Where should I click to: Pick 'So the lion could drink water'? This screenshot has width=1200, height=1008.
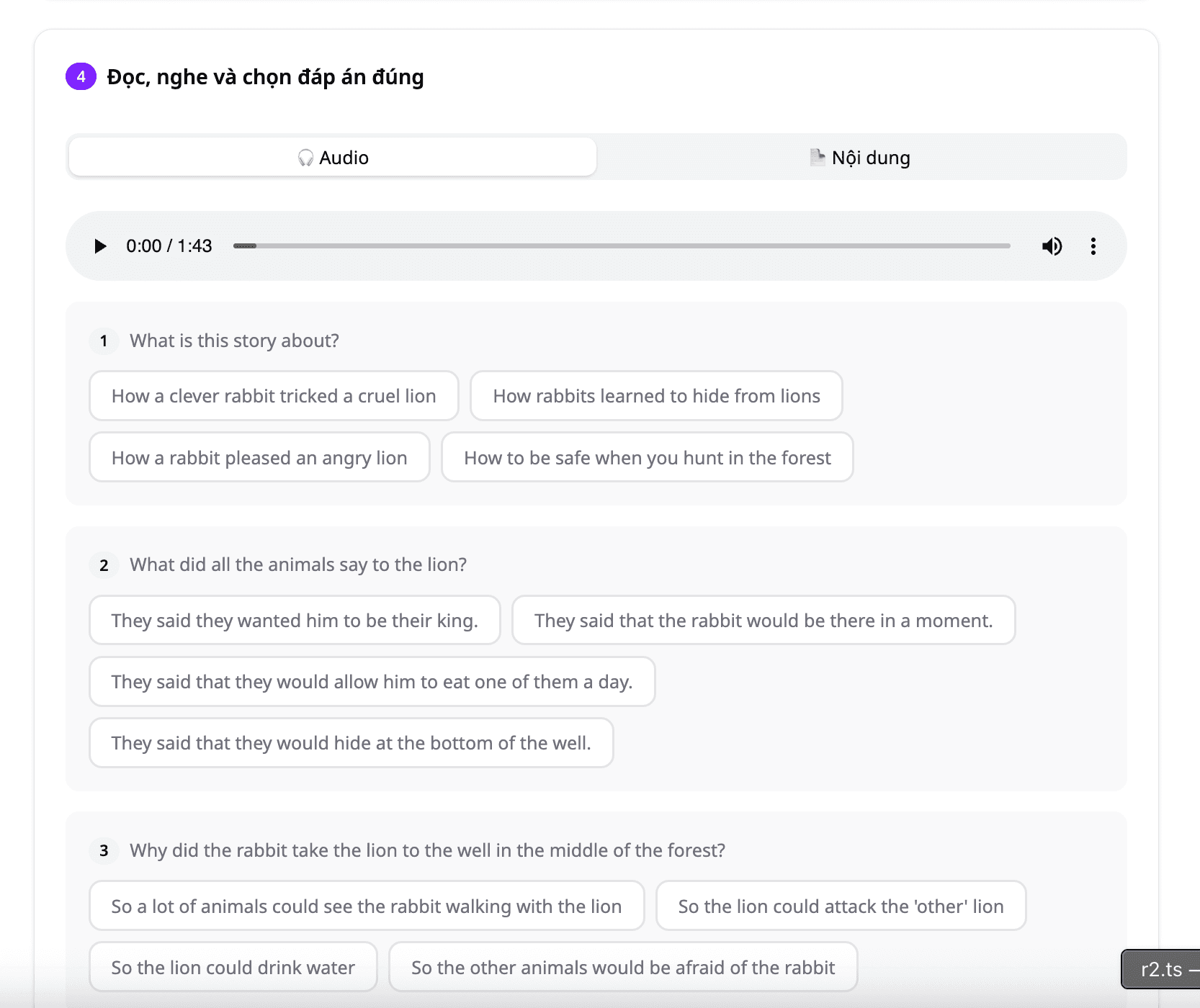(x=233, y=967)
